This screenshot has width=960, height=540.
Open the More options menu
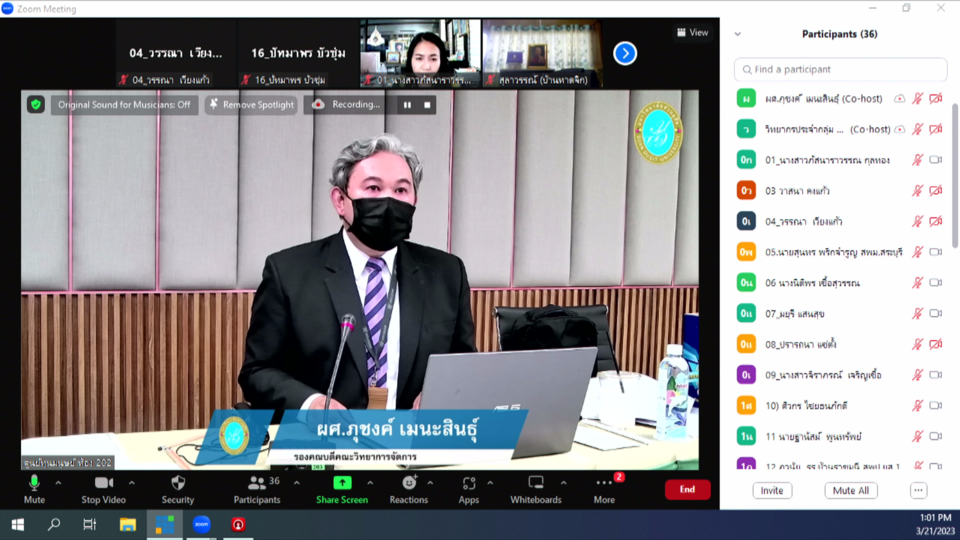click(604, 489)
